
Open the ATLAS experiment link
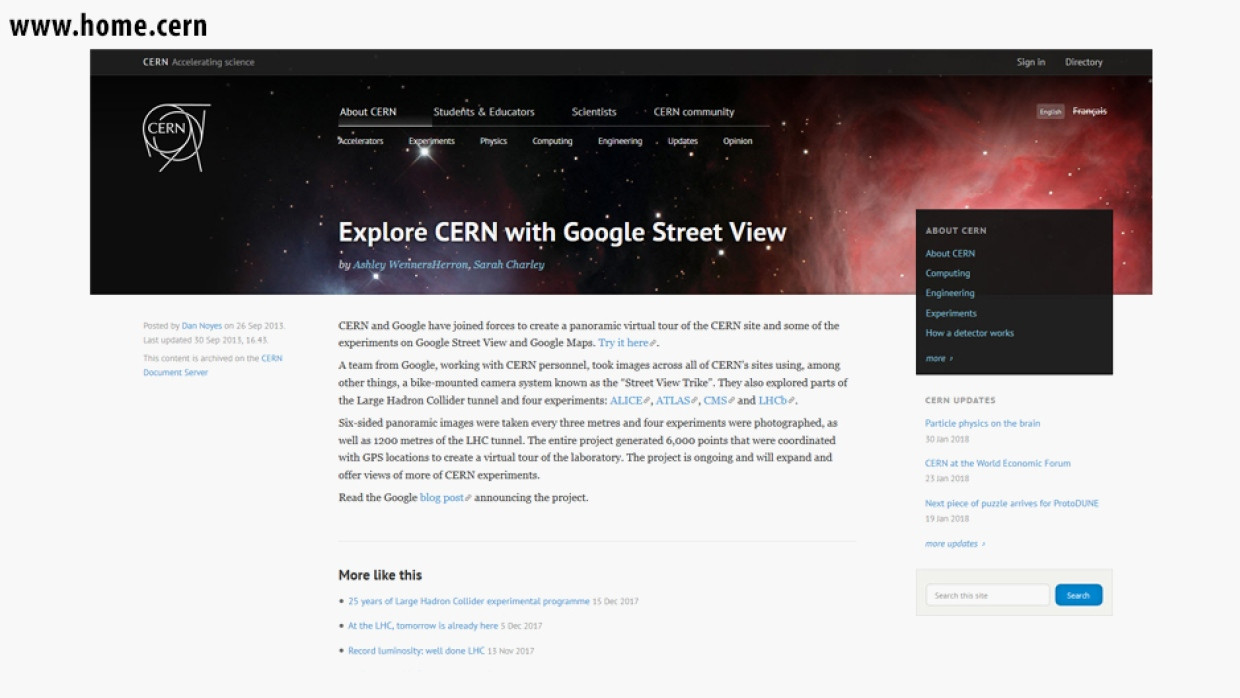(x=675, y=400)
